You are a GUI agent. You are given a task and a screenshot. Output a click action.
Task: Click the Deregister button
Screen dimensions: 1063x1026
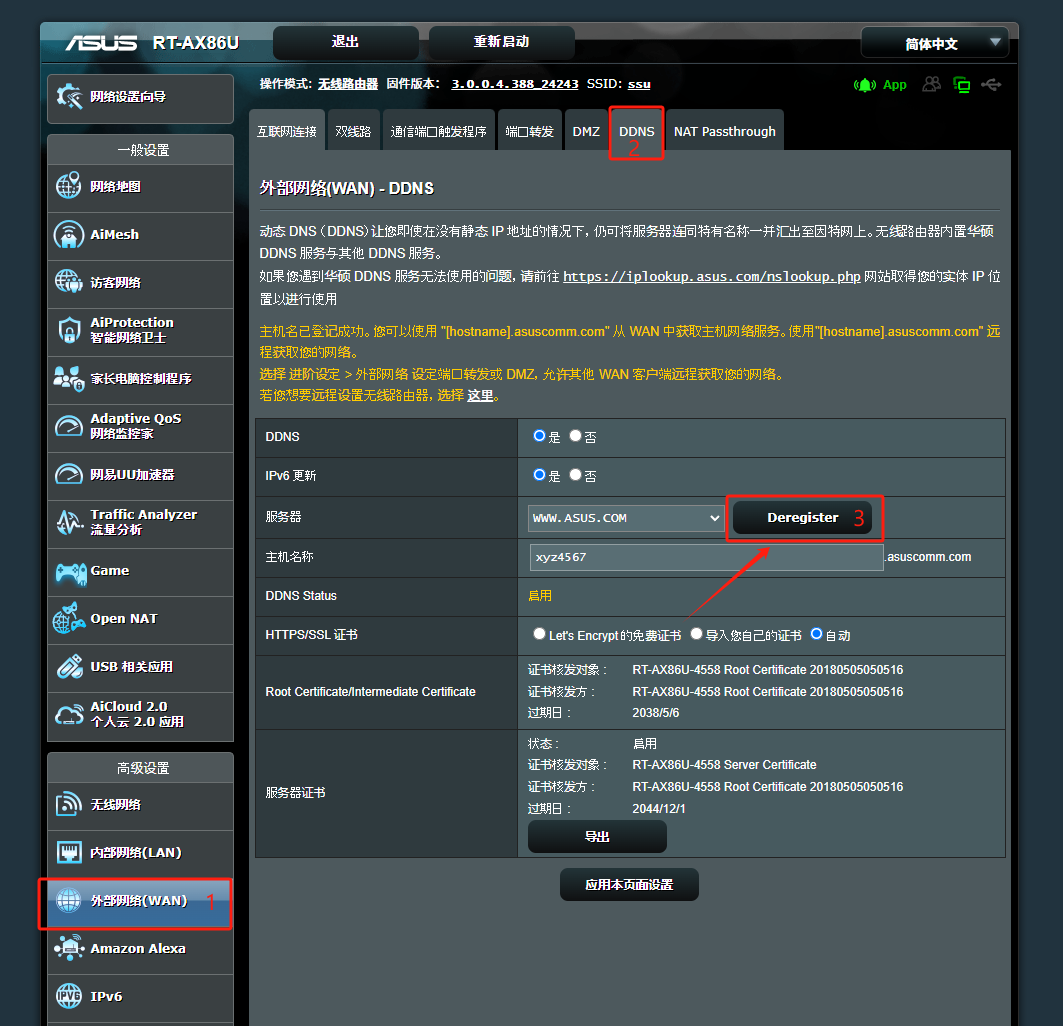tap(802, 518)
